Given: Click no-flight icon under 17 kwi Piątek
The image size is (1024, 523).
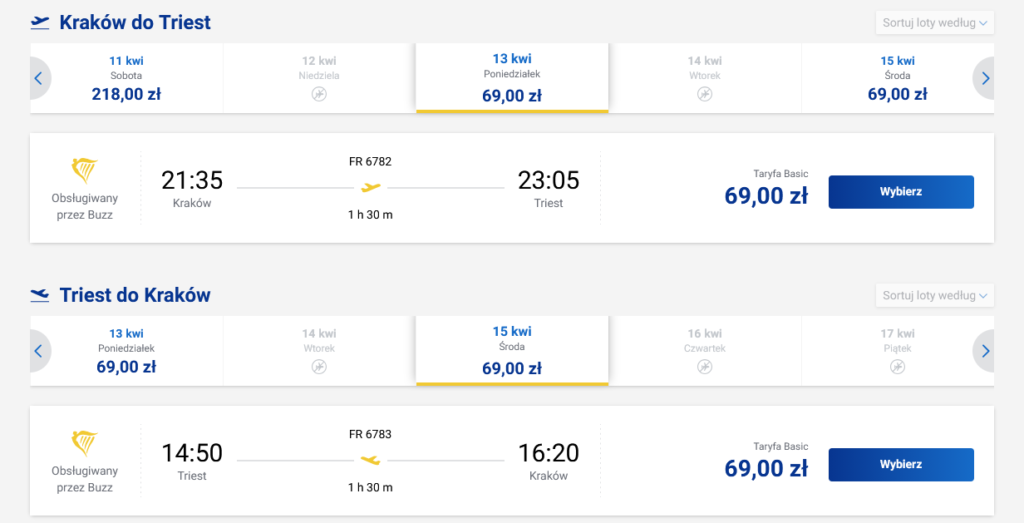Looking at the screenshot, I should pos(897,367).
